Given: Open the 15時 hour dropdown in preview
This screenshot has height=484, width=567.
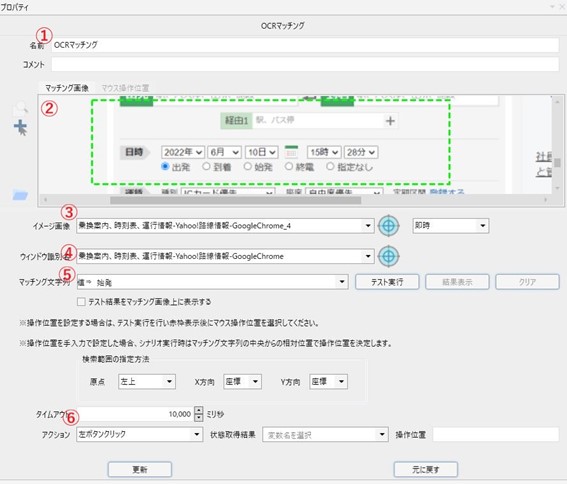Looking at the screenshot, I should 324,152.
